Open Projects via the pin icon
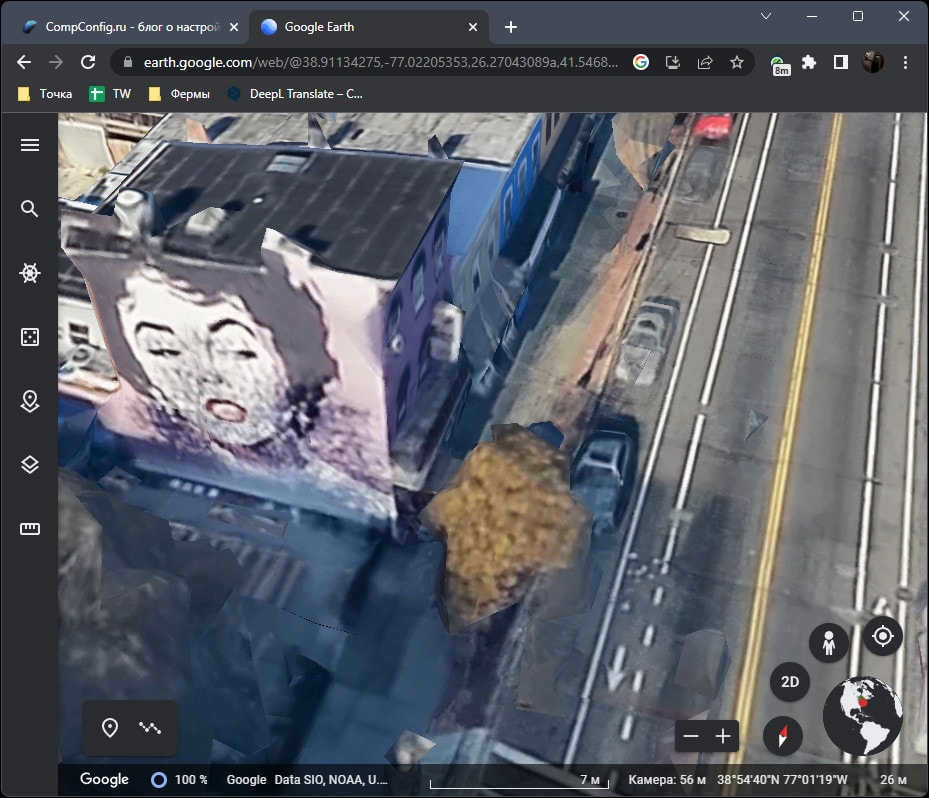Viewport: 929px width, 798px height. tap(30, 401)
